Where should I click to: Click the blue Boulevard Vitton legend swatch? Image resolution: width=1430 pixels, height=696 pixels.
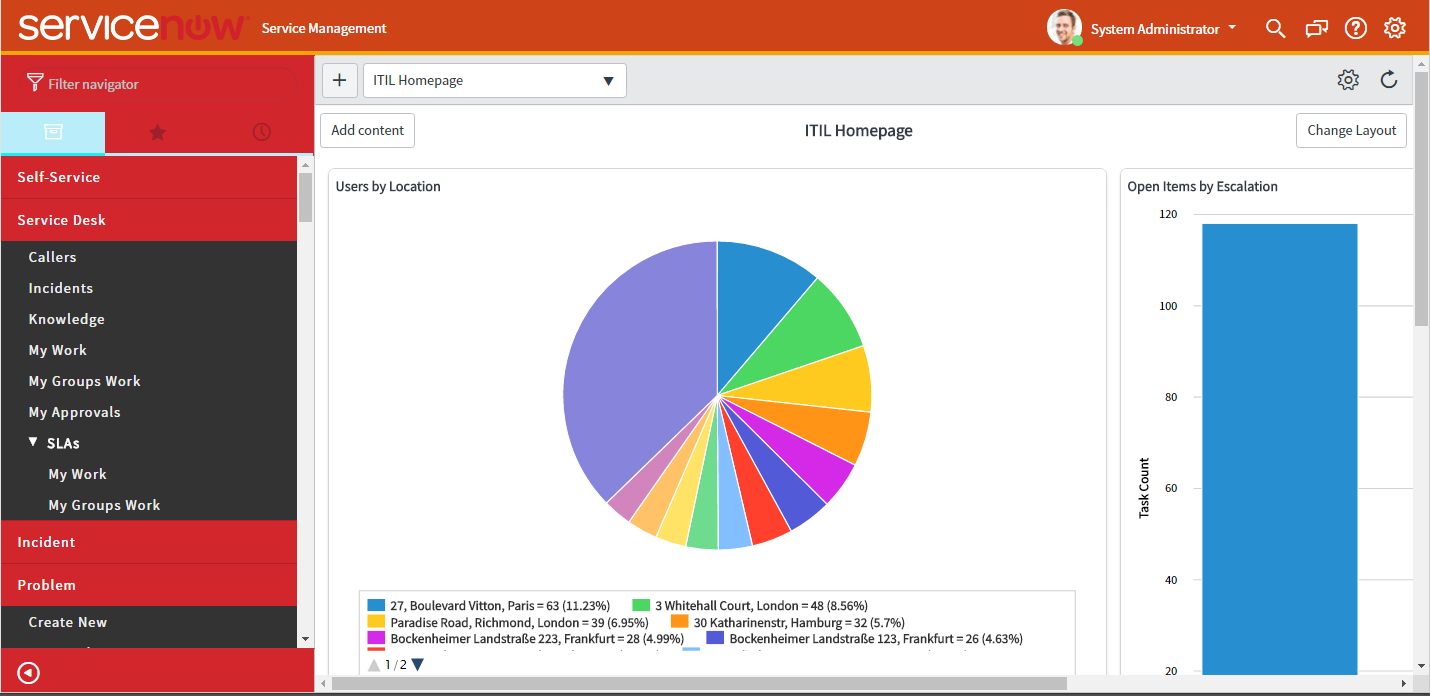coord(376,605)
